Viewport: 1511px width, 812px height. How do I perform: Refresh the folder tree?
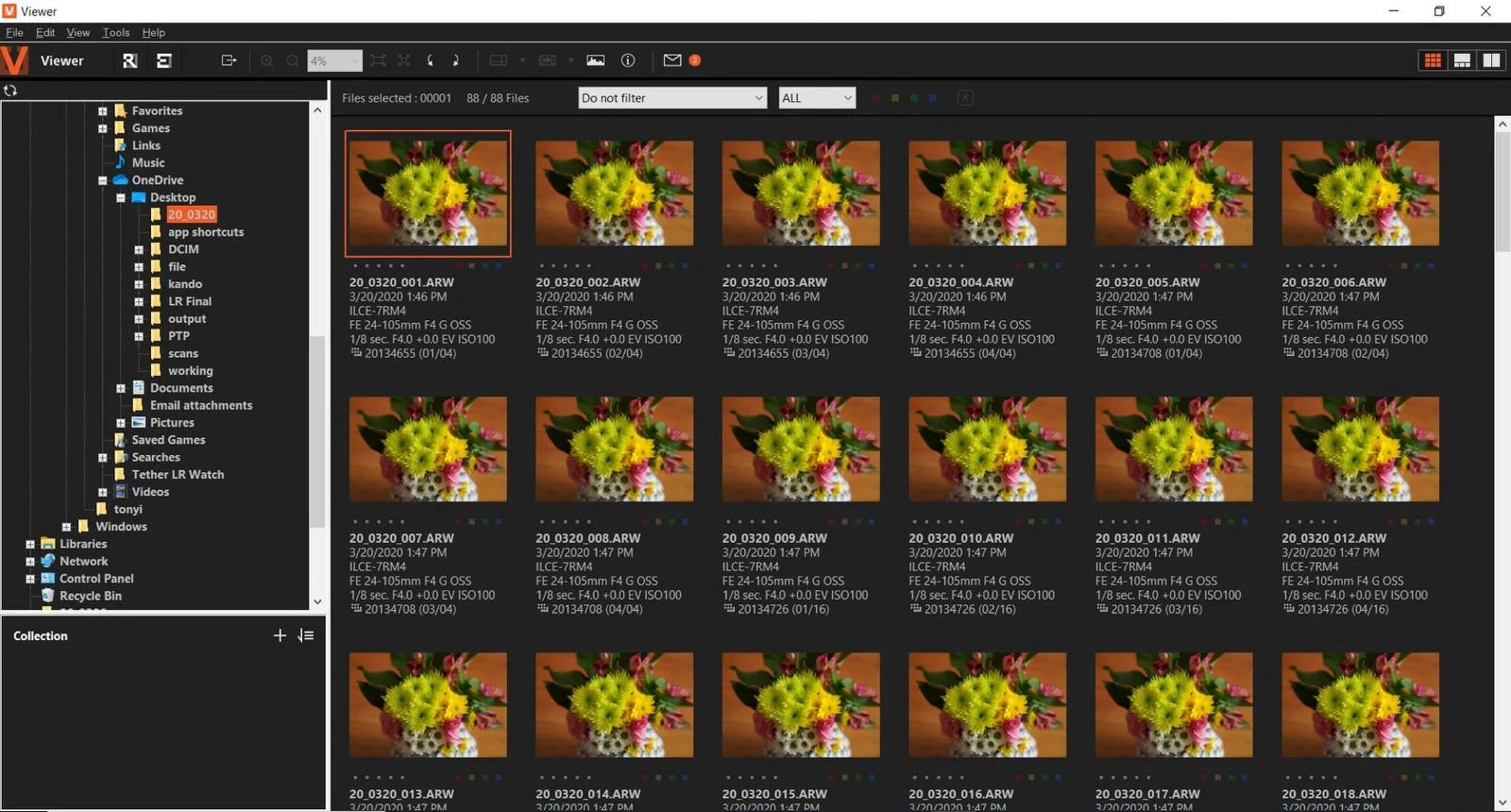click(x=10, y=91)
